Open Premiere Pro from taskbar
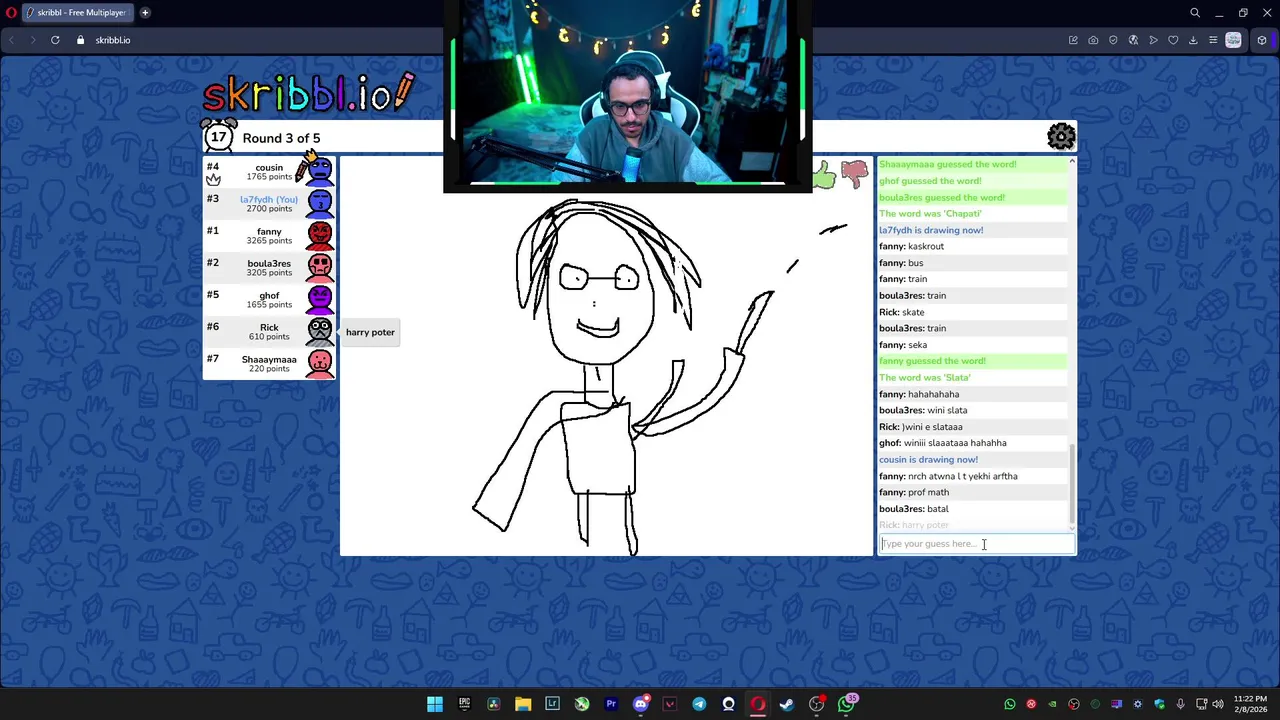Image resolution: width=1280 pixels, height=720 pixels. tap(611, 704)
